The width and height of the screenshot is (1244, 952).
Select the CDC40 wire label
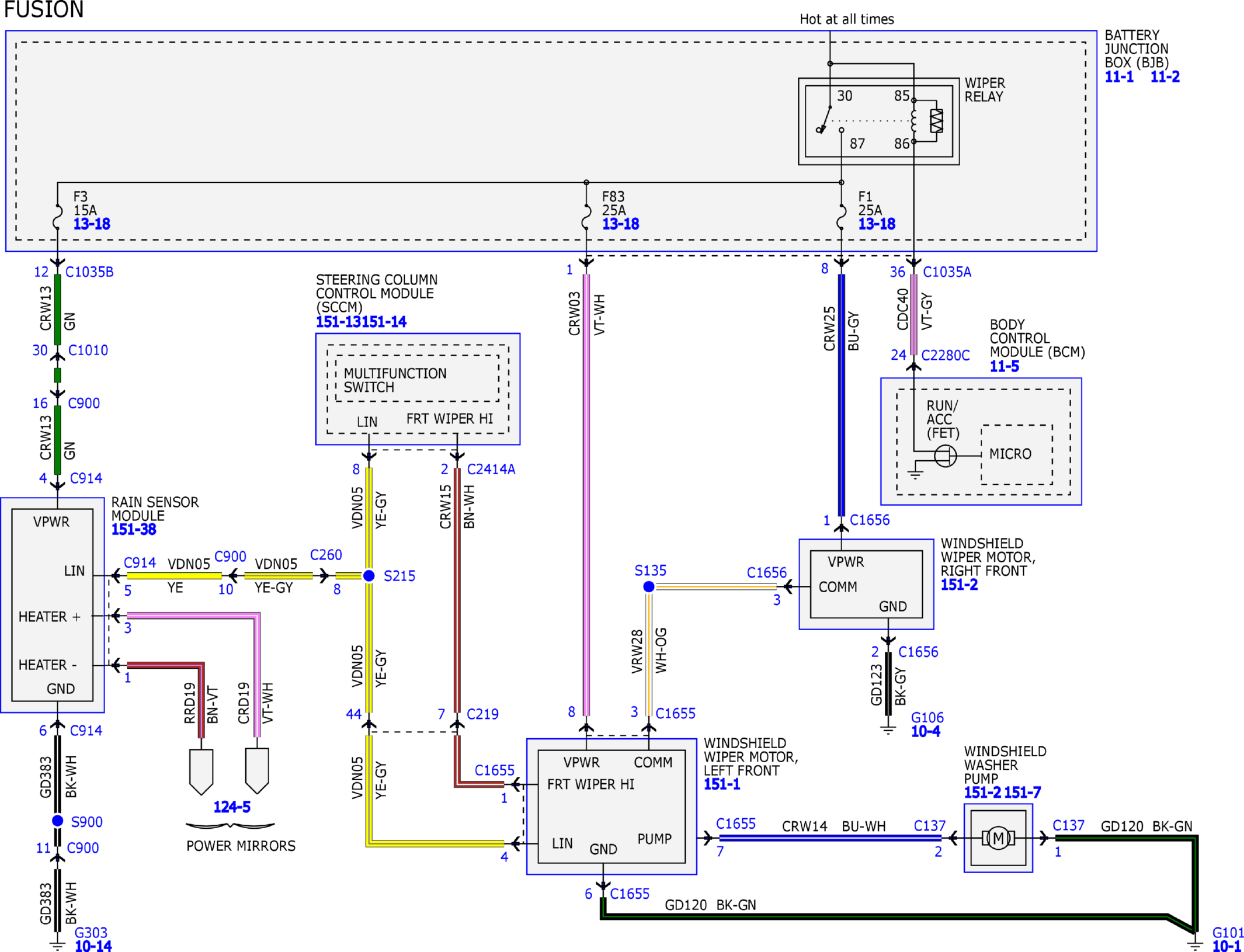click(902, 309)
